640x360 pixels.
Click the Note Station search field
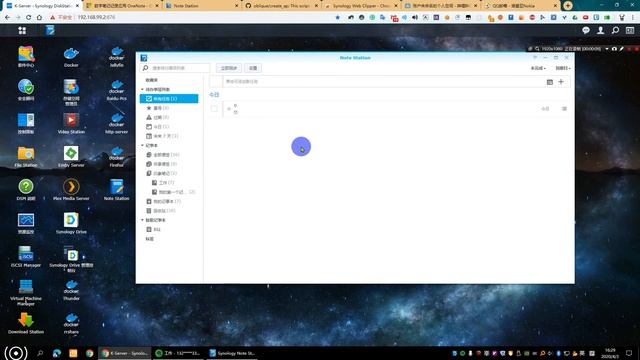point(175,68)
